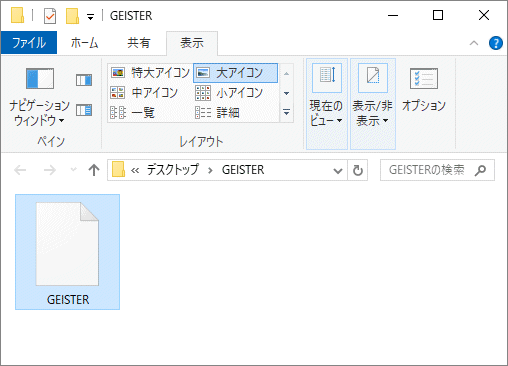The height and width of the screenshot is (366, 508).
Task: Open the 表示/非表示 dropdown
Action: (373, 104)
